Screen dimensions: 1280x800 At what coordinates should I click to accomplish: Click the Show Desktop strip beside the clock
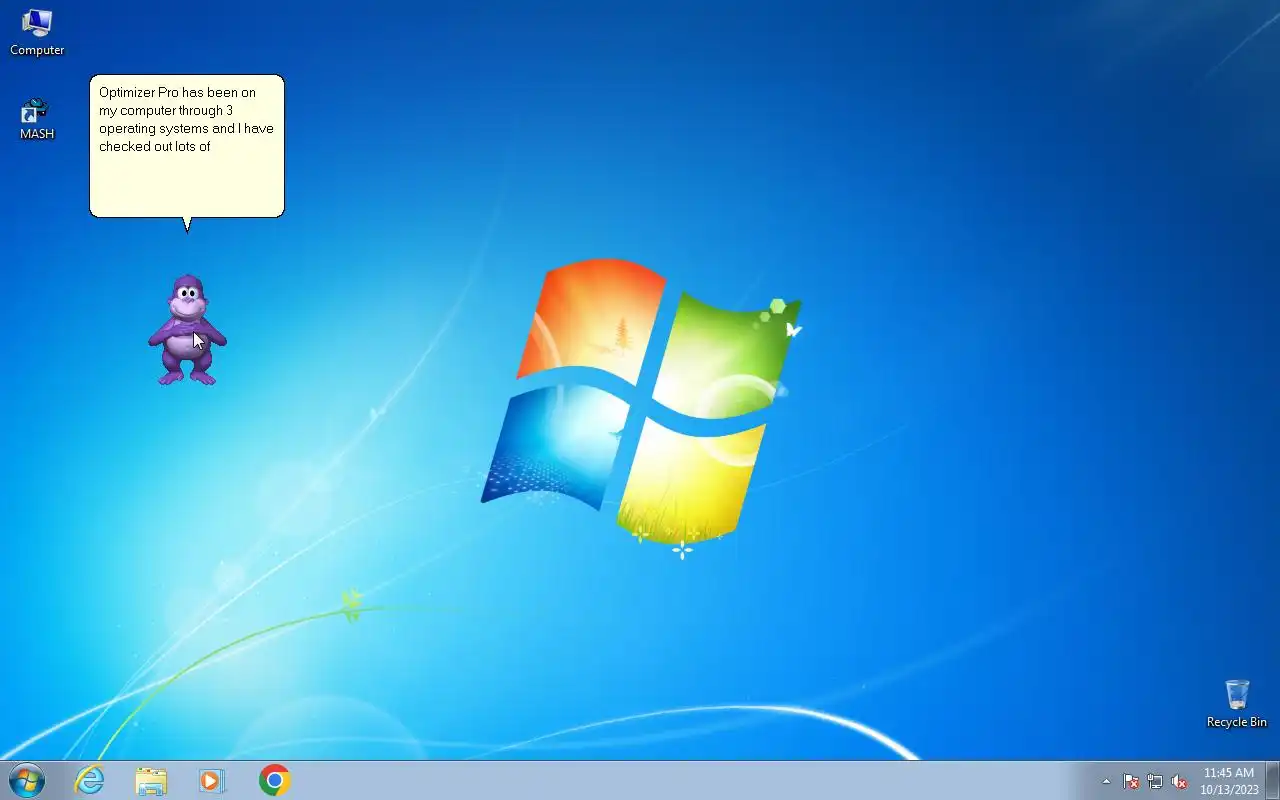[1272, 780]
